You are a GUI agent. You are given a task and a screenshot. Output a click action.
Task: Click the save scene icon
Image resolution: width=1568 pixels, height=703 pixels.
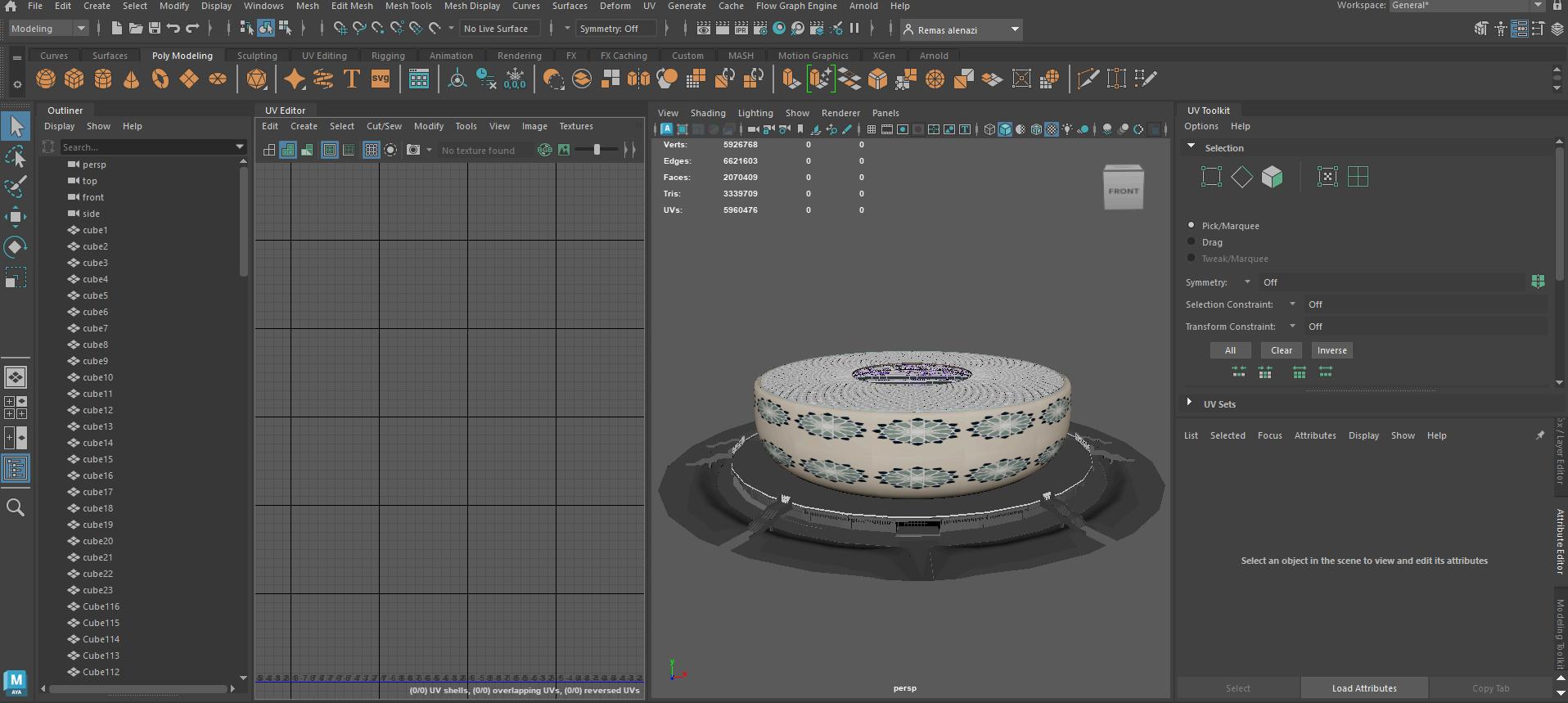point(154,29)
